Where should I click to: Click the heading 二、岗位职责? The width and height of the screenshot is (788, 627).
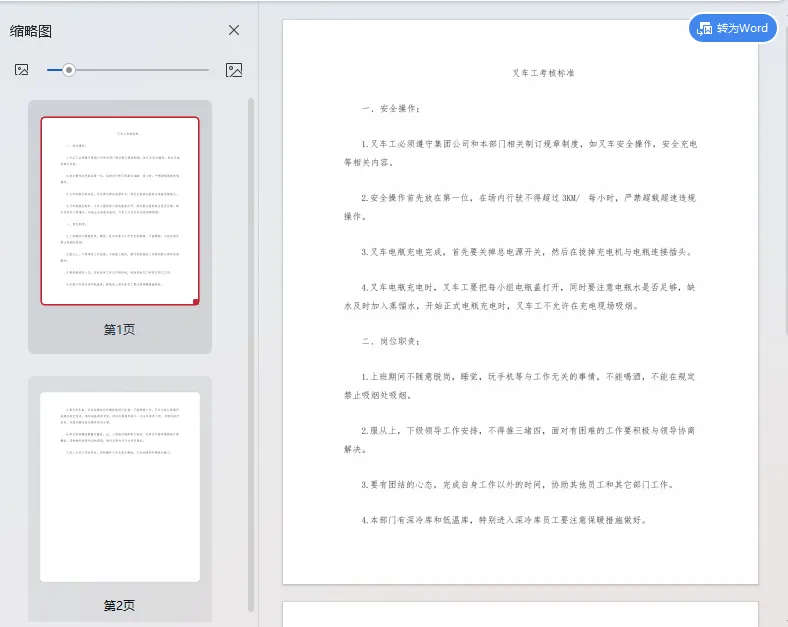pyautogui.click(x=391, y=341)
